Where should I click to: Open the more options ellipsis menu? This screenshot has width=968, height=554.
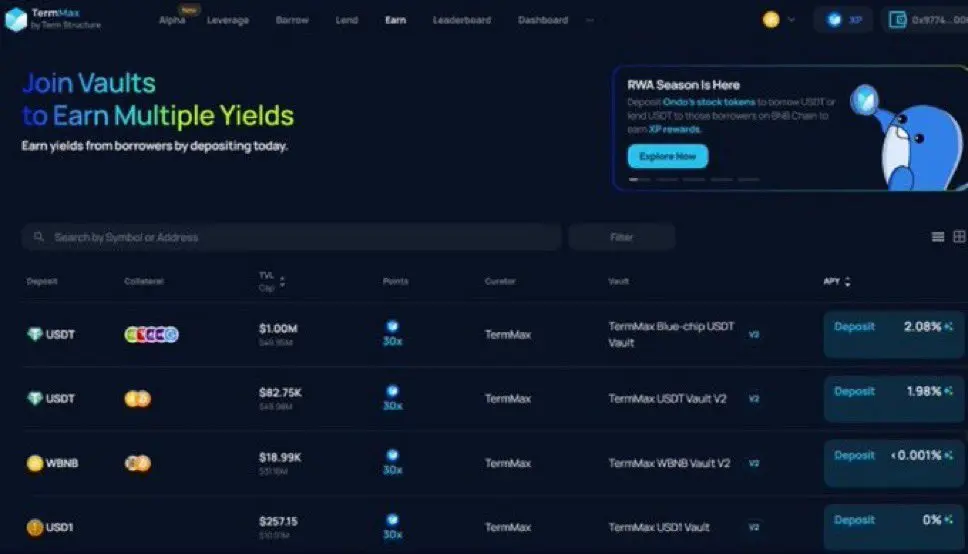coord(590,20)
